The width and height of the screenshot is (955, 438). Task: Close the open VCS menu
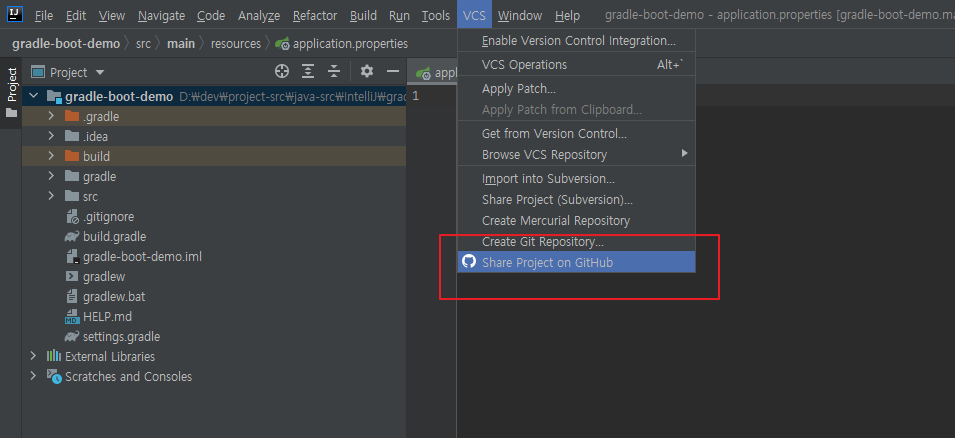[474, 16]
